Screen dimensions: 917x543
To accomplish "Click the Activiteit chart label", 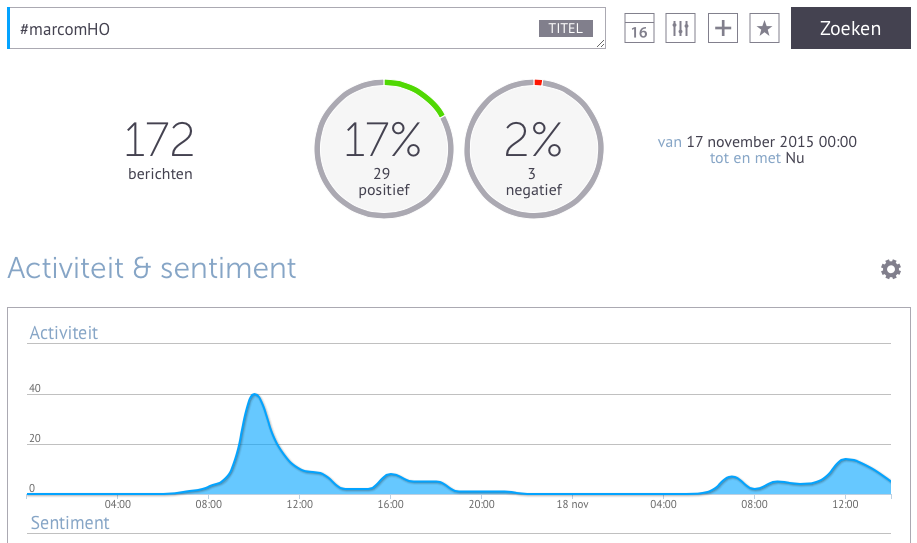I will click(64, 333).
